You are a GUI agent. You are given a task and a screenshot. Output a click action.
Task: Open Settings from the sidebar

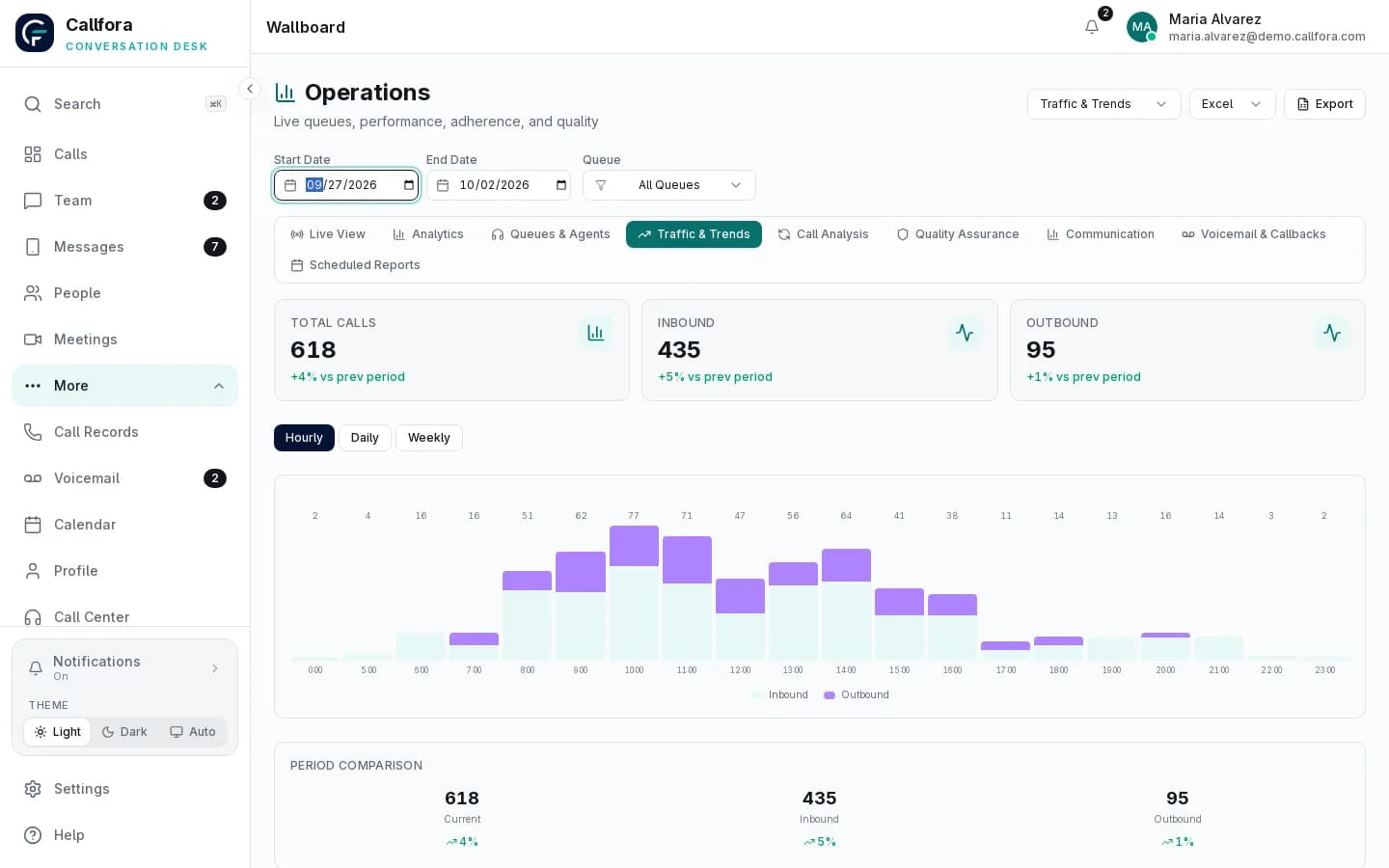[124, 789]
